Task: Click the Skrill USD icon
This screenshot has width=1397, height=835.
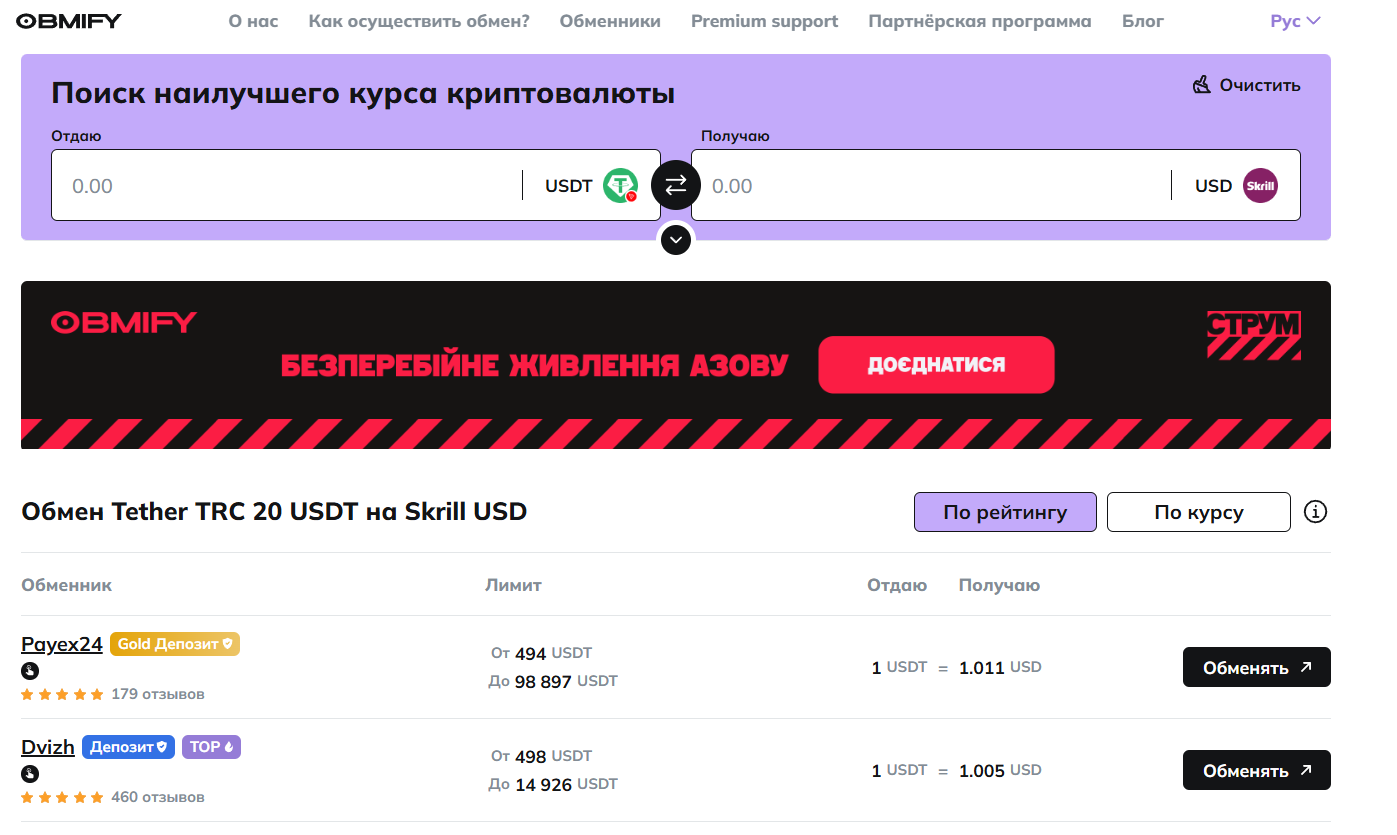Action: point(1260,186)
